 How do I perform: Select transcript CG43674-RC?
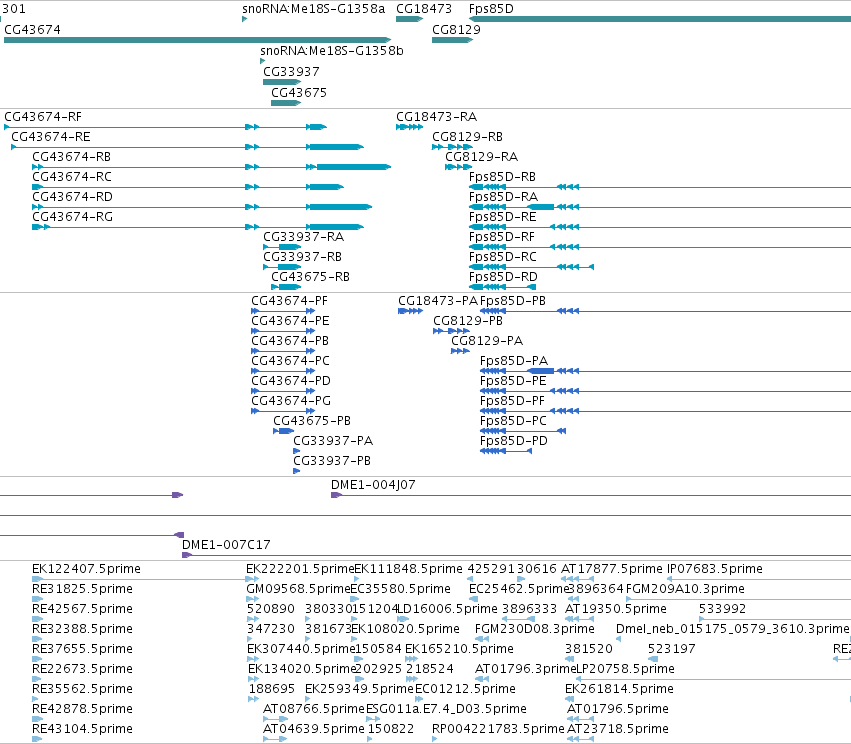click(x=188, y=187)
